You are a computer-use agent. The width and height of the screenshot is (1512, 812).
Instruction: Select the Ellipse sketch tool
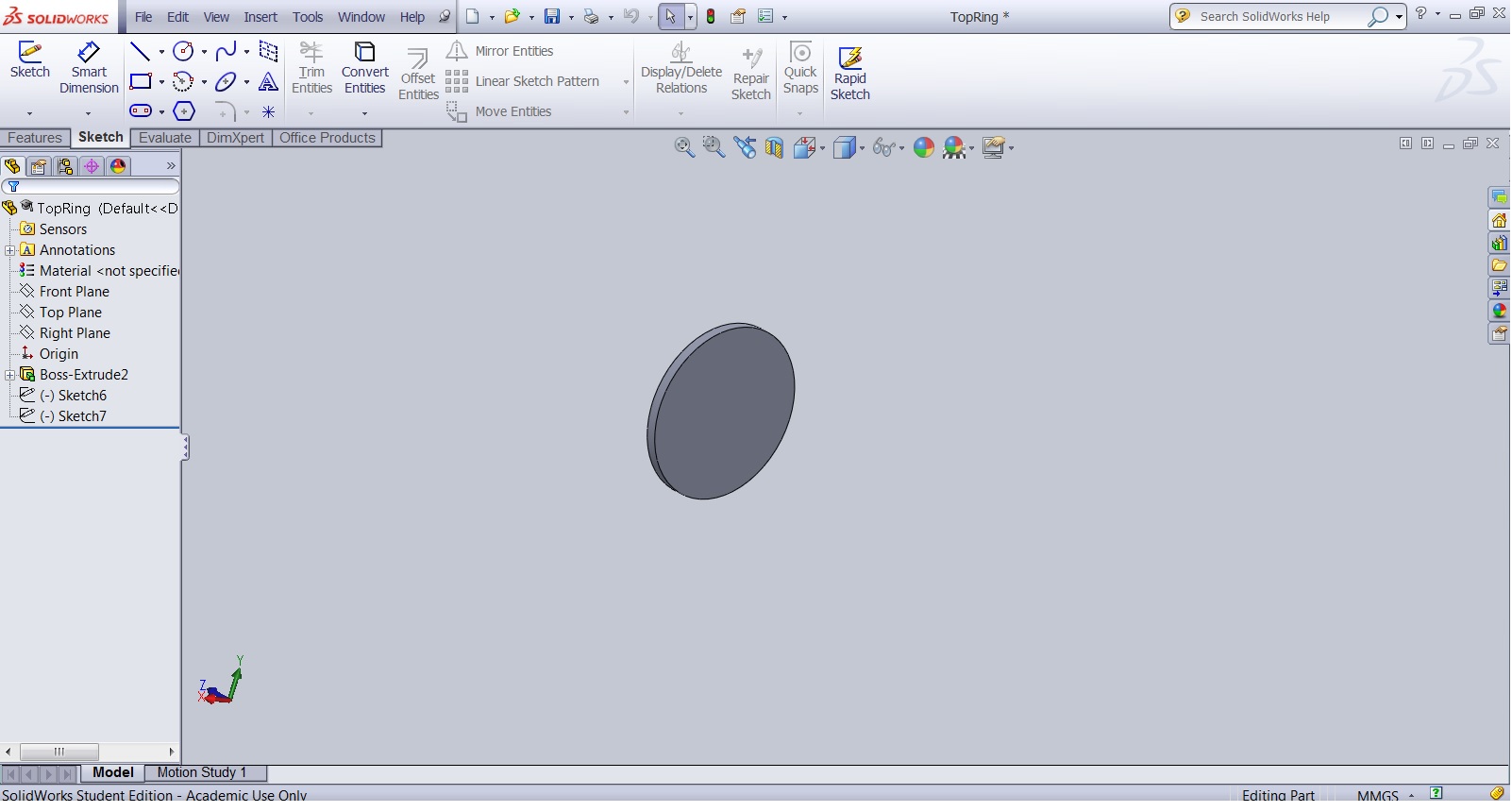(x=227, y=82)
